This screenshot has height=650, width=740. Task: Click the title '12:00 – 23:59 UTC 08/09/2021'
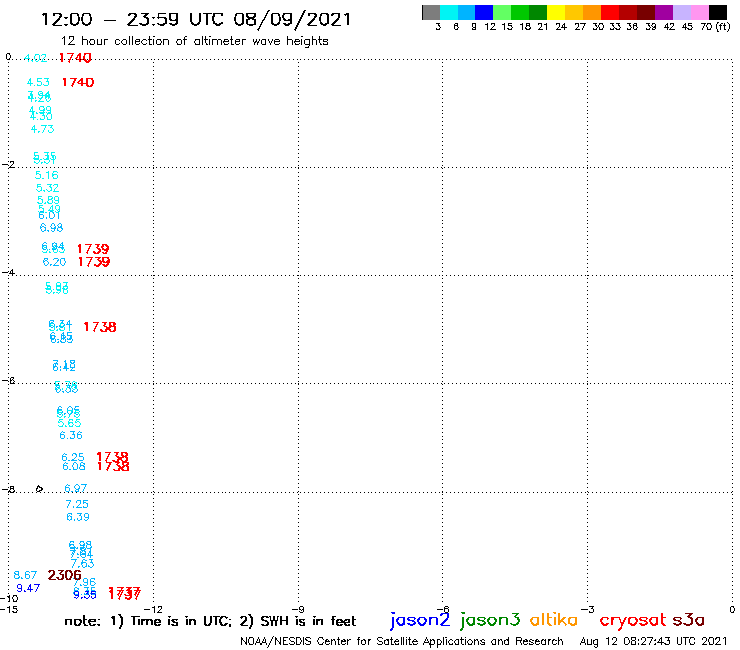click(x=196, y=19)
